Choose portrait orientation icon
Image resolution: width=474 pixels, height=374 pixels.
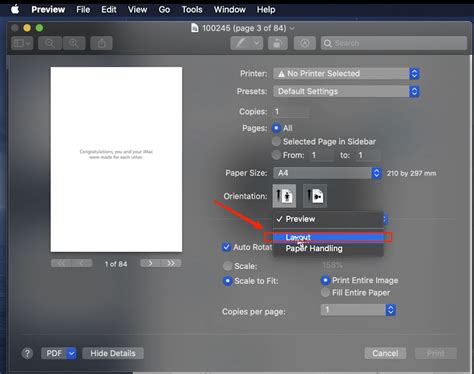284,196
